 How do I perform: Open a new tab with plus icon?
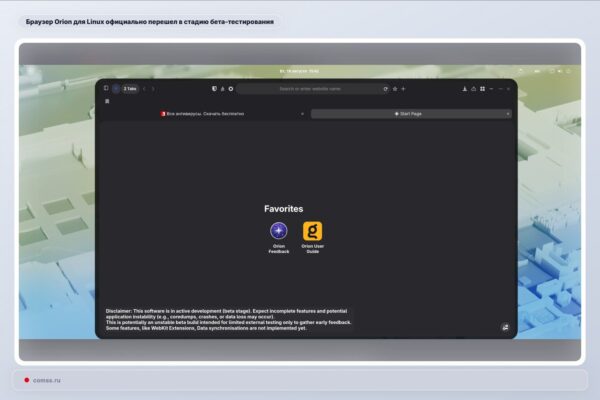(x=403, y=89)
